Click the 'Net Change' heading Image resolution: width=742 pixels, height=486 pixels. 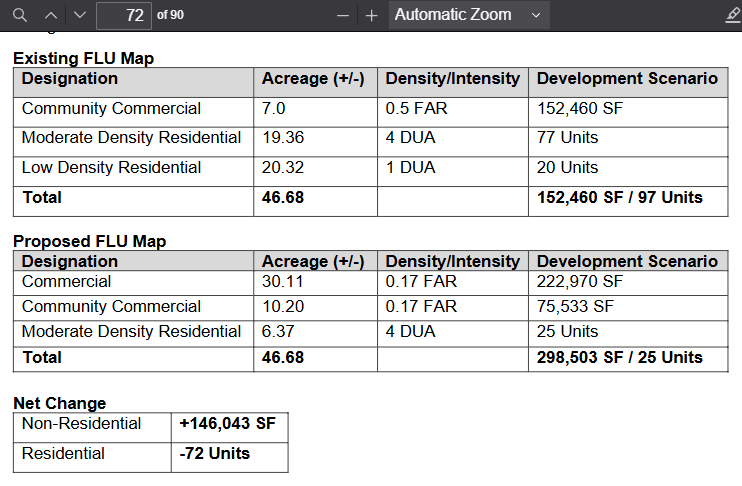tap(60, 403)
